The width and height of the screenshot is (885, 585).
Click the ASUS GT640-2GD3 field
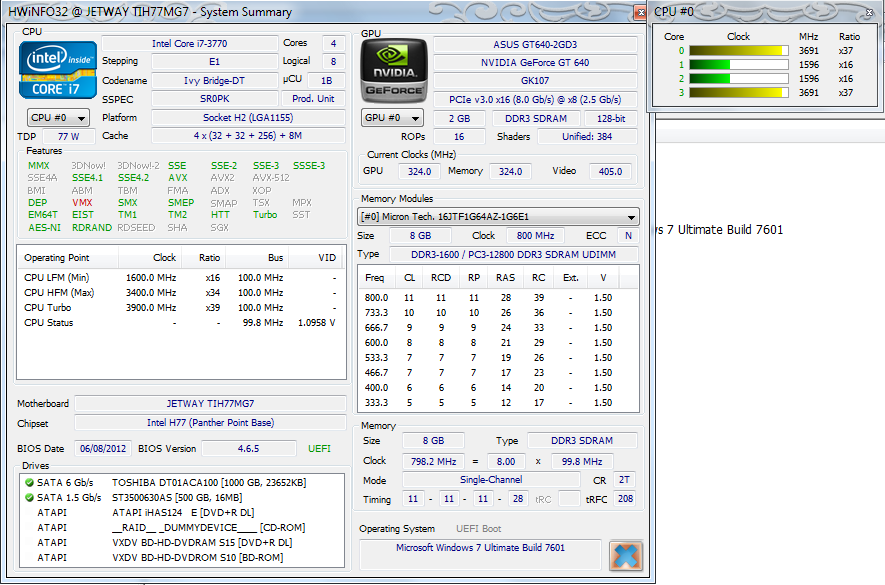pos(535,45)
